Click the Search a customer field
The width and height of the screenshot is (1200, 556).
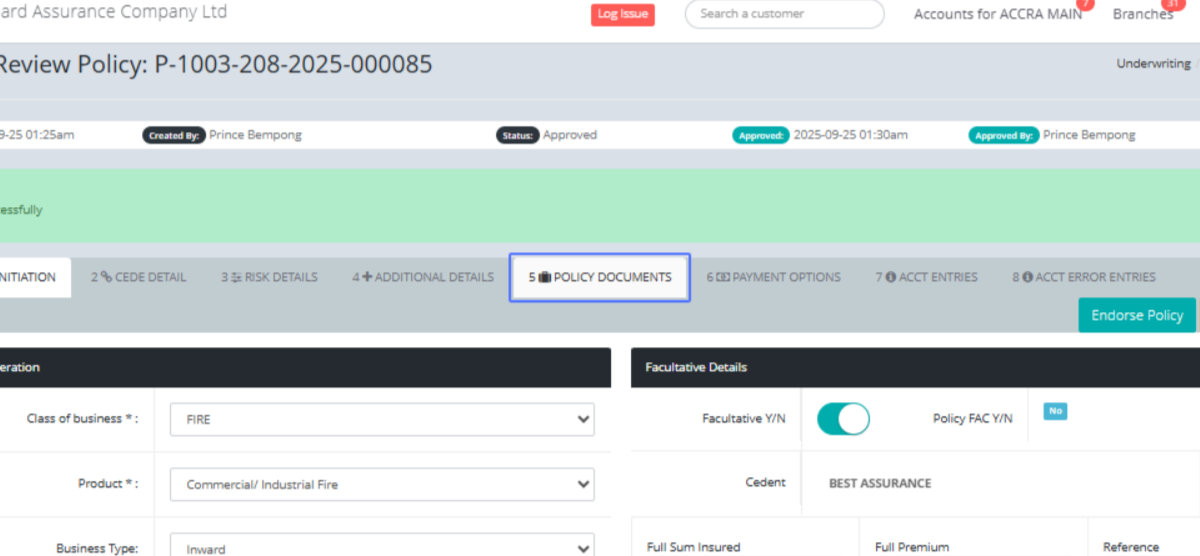(x=784, y=14)
